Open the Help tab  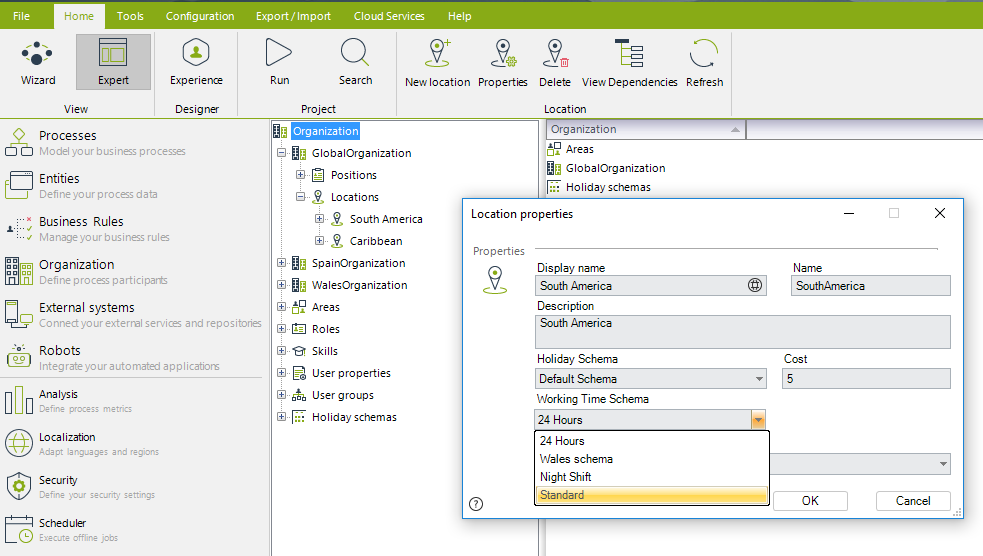tap(460, 16)
